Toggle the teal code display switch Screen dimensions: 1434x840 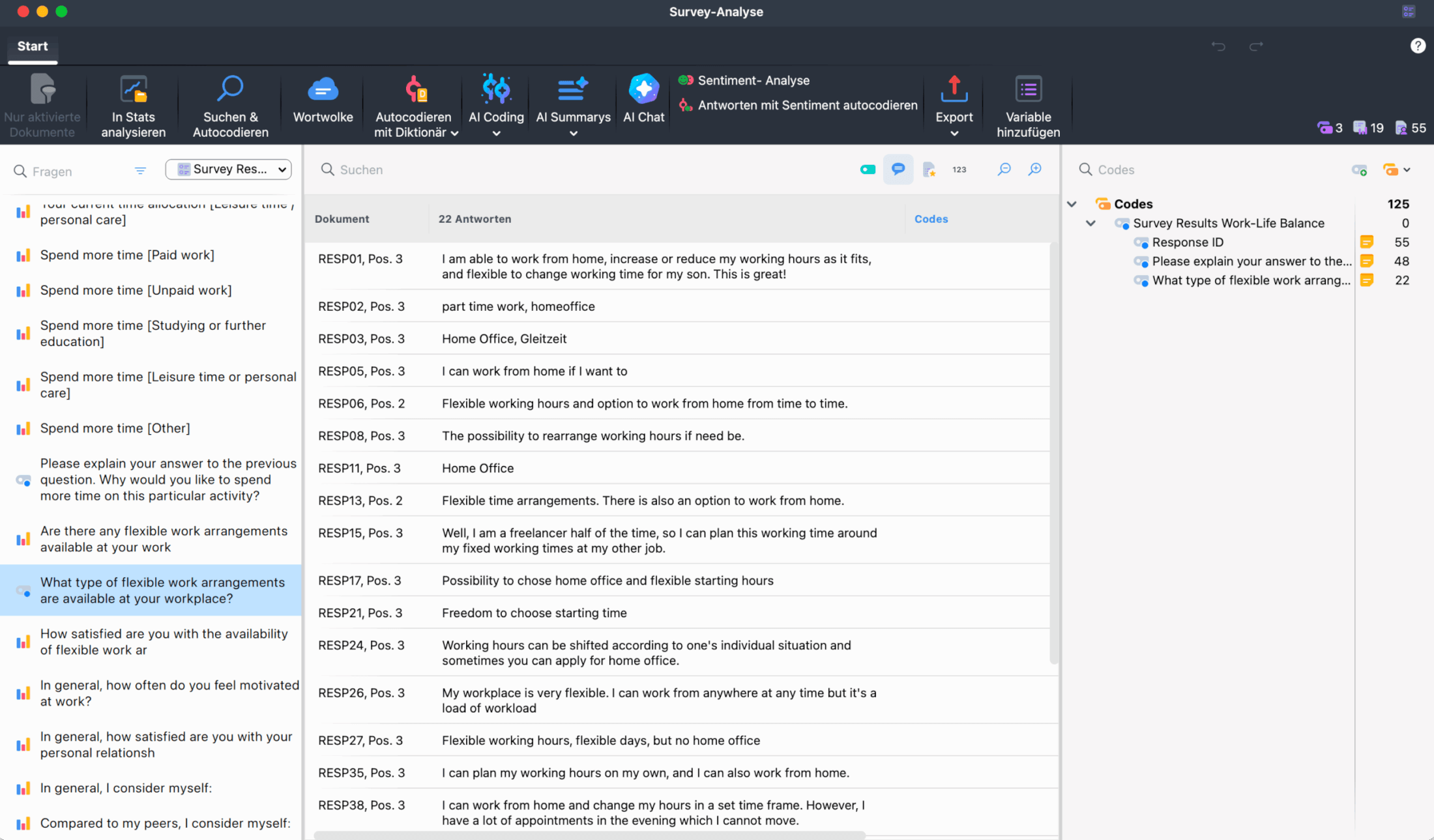867,169
